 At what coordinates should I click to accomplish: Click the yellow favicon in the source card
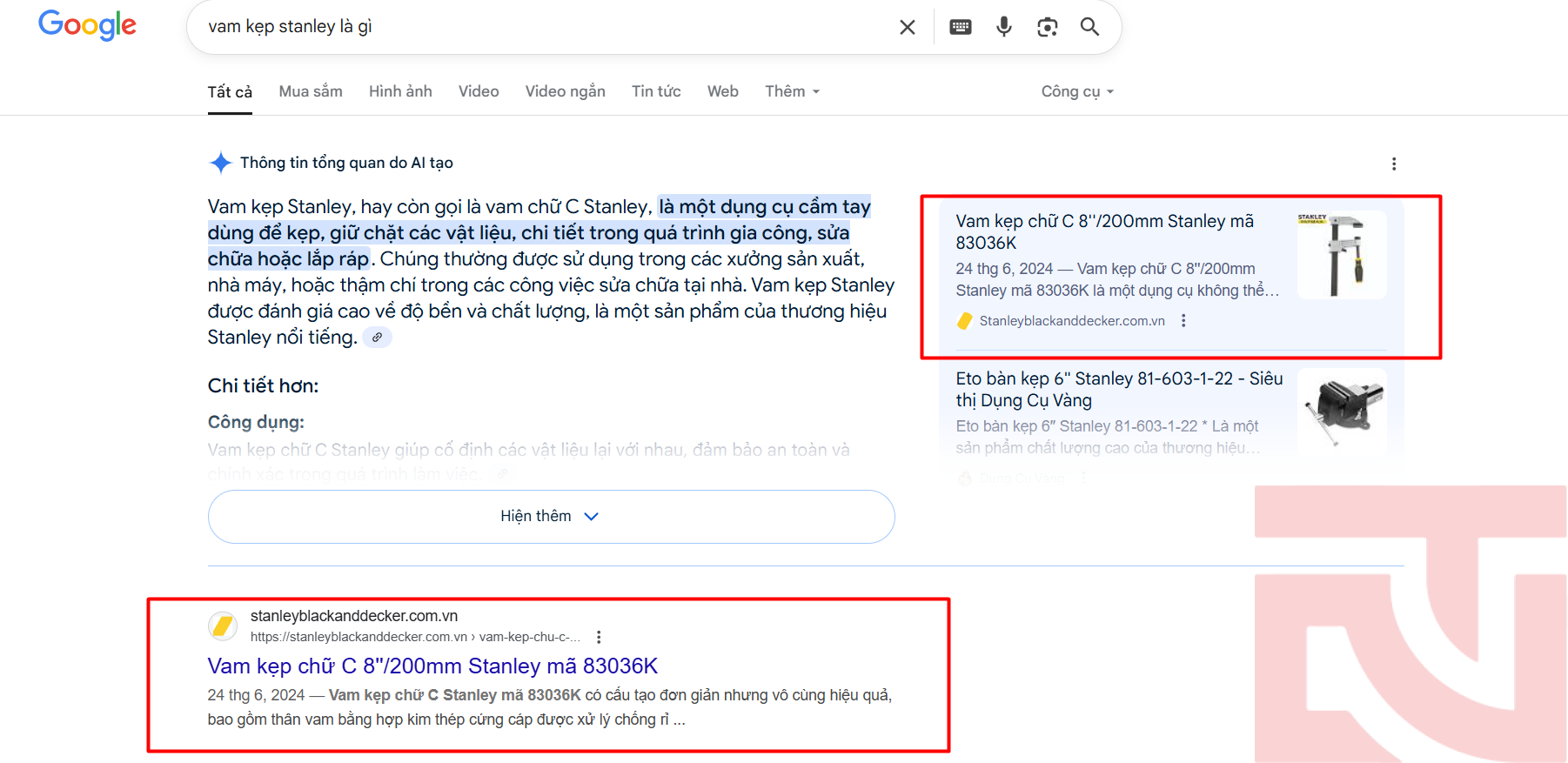point(964,321)
